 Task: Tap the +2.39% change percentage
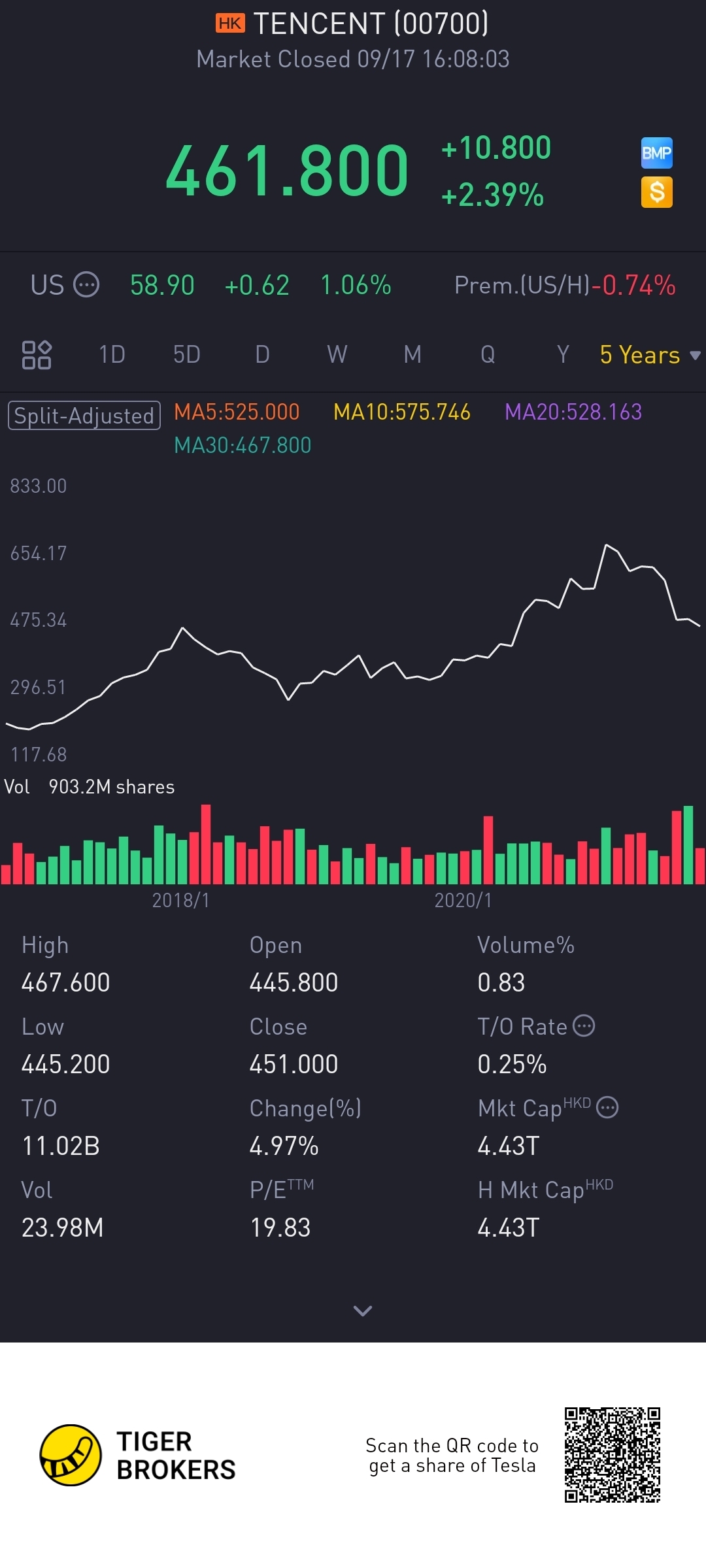[x=493, y=195]
